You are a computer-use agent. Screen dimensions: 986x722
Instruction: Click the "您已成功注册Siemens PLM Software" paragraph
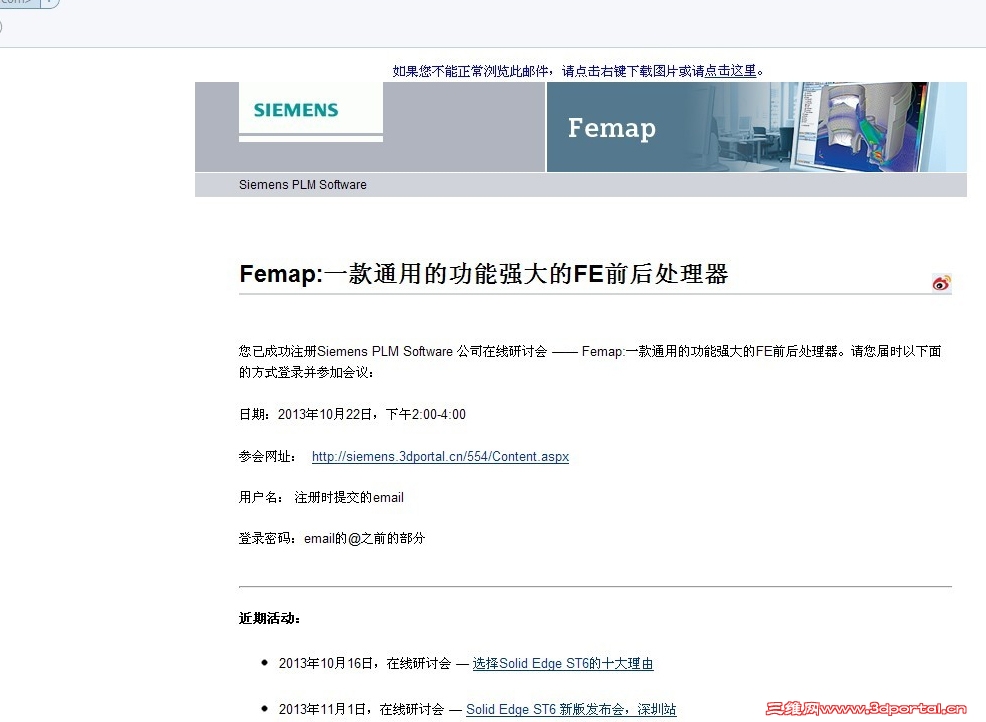click(590, 362)
